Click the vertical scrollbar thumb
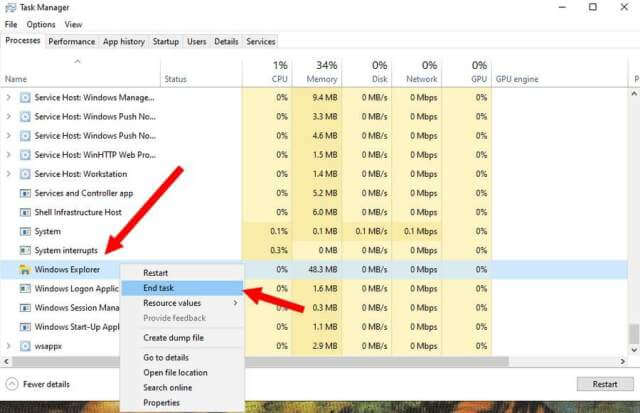640x413 pixels. pos(634,334)
